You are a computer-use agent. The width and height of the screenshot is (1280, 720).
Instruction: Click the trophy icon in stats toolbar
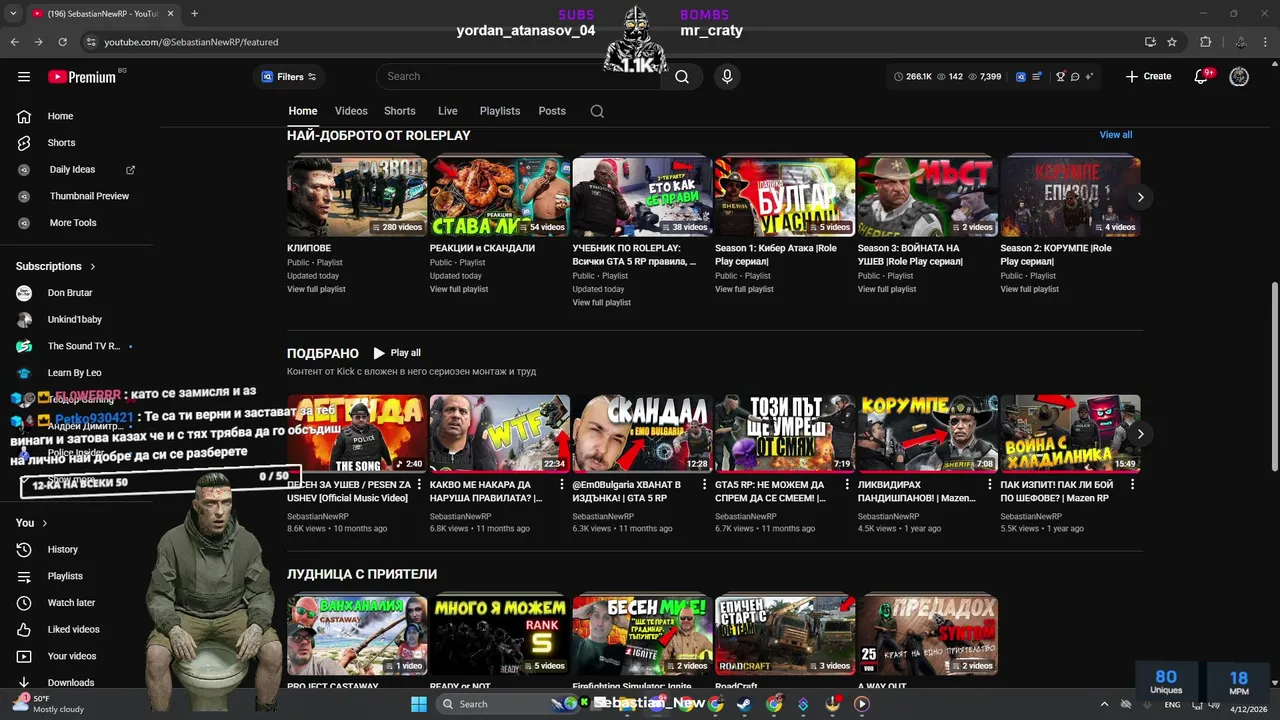pyautogui.click(x=1060, y=77)
